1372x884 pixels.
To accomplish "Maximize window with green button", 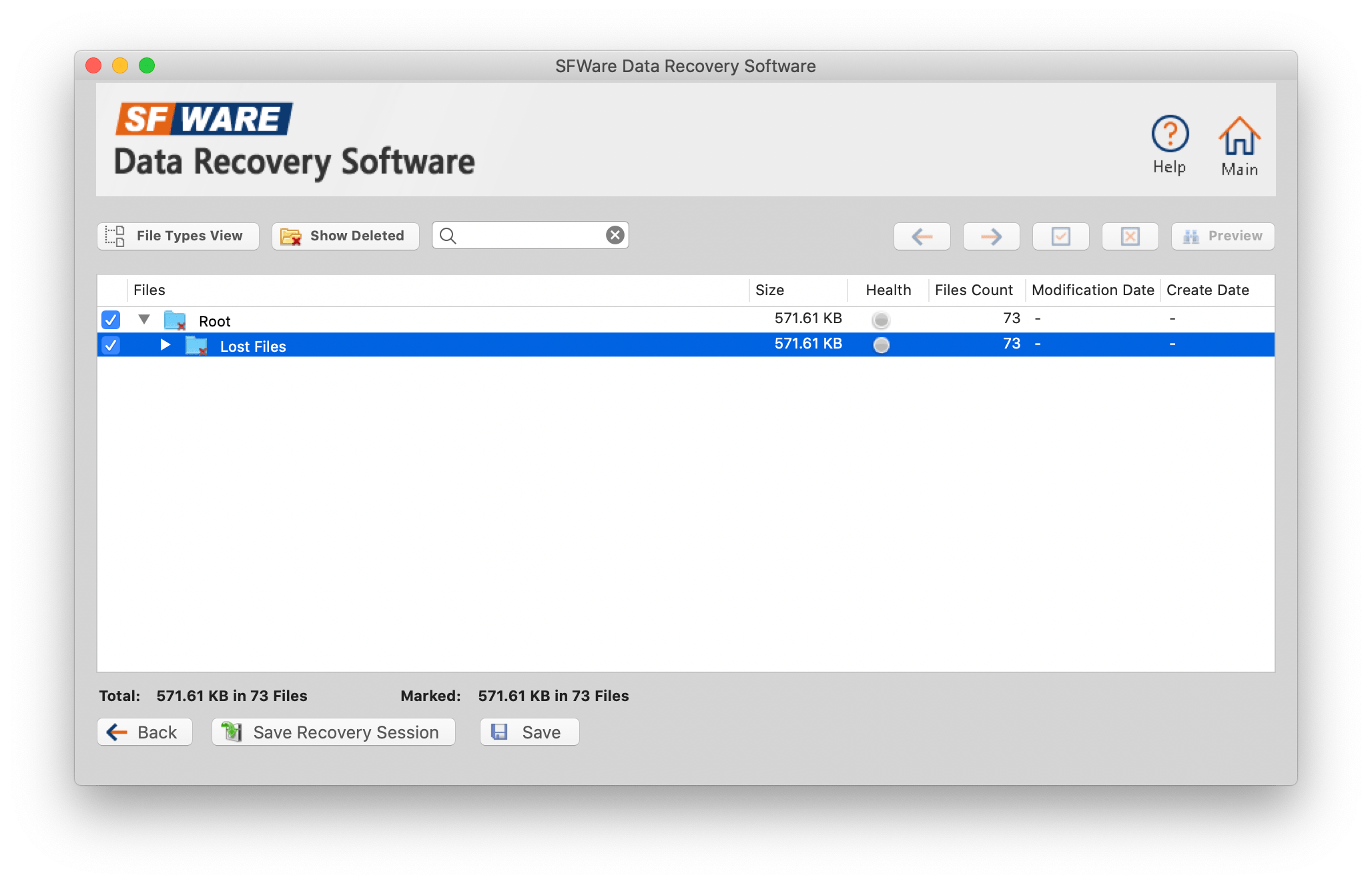I will point(147,65).
